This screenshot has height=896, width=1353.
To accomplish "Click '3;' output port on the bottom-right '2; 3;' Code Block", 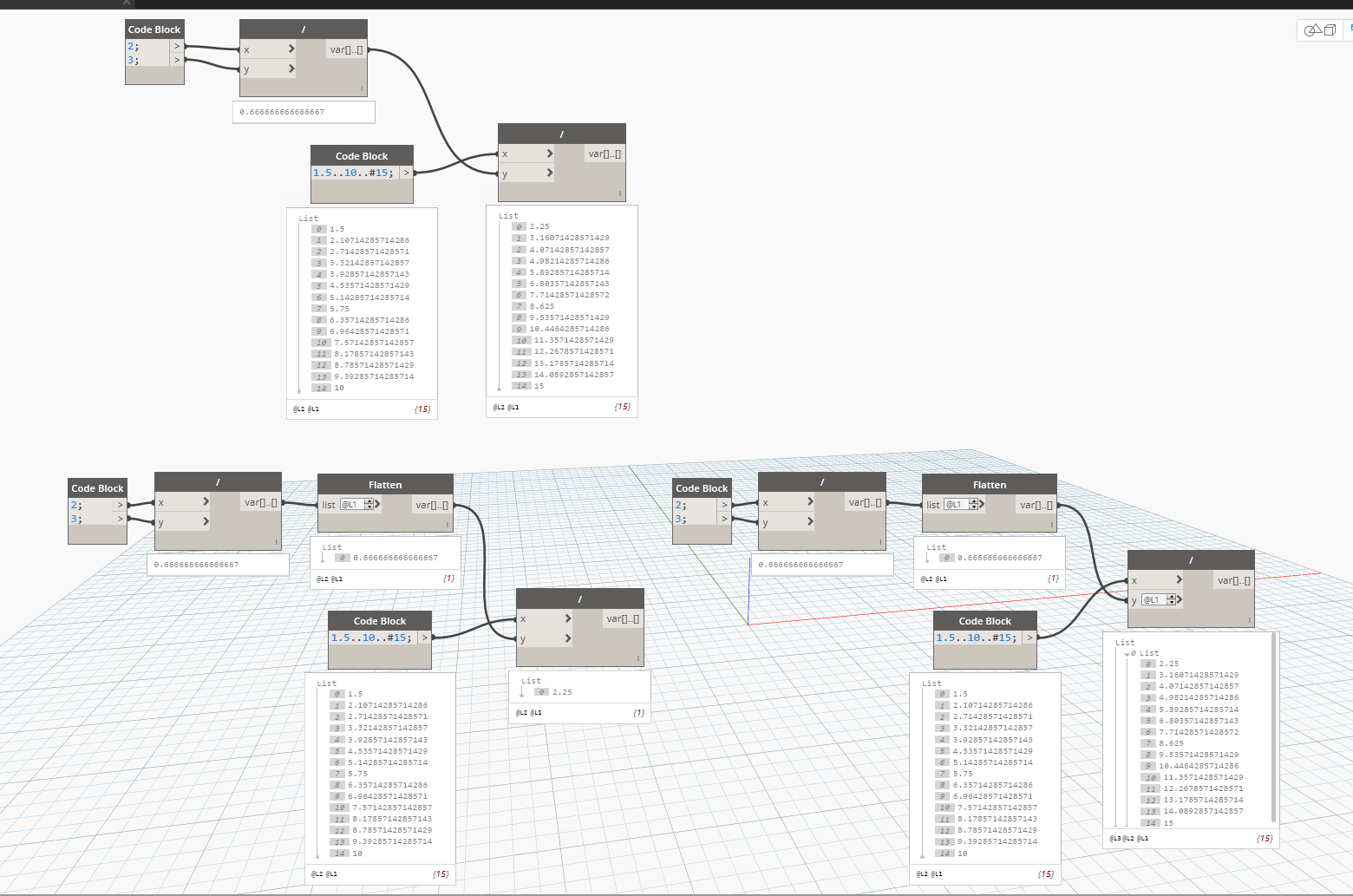I will click(x=725, y=519).
